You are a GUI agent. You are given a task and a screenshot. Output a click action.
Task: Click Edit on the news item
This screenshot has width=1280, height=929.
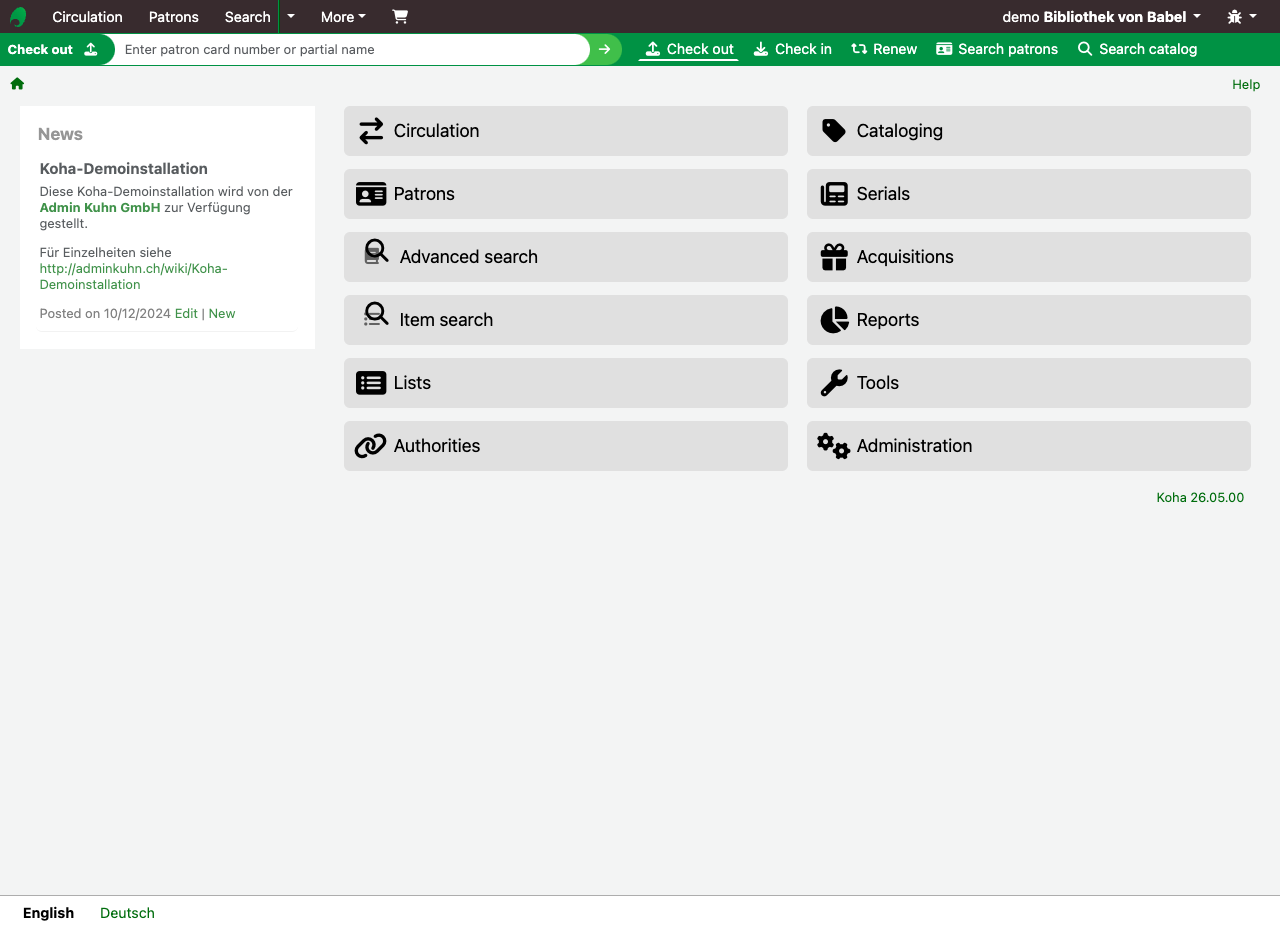[186, 314]
